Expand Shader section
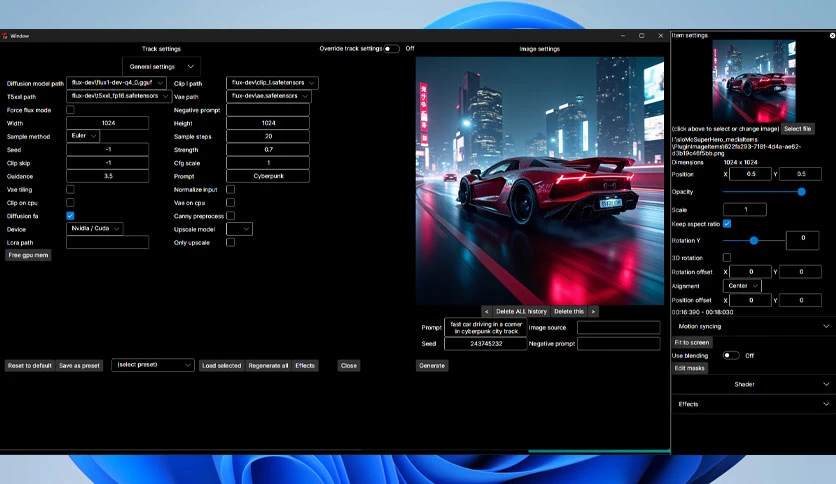This screenshot has height=484, width=836. (x=753, y=384)
